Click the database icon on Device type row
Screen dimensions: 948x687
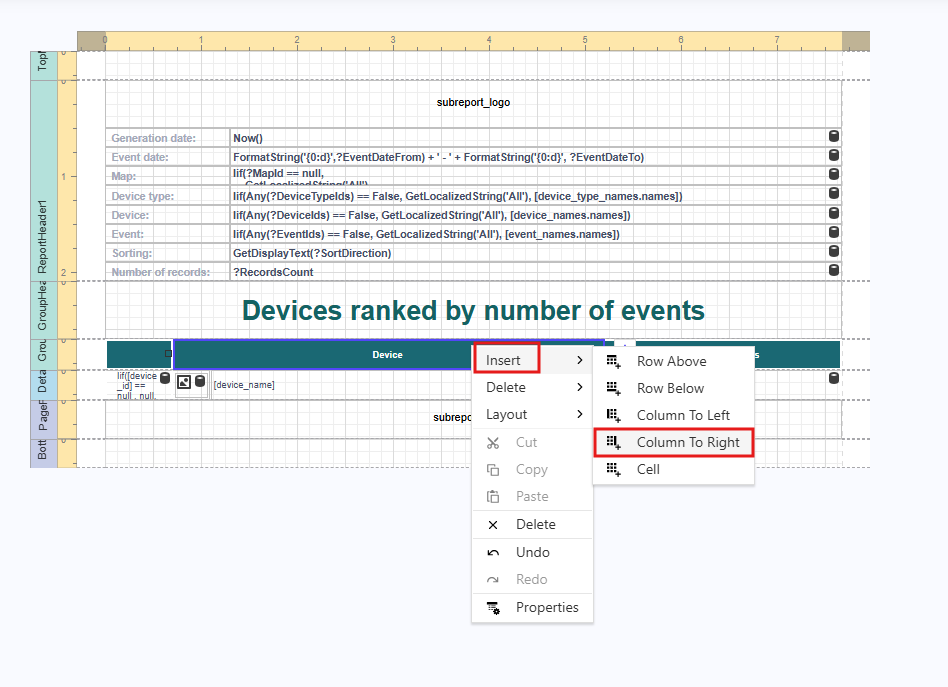click(833, 194)
